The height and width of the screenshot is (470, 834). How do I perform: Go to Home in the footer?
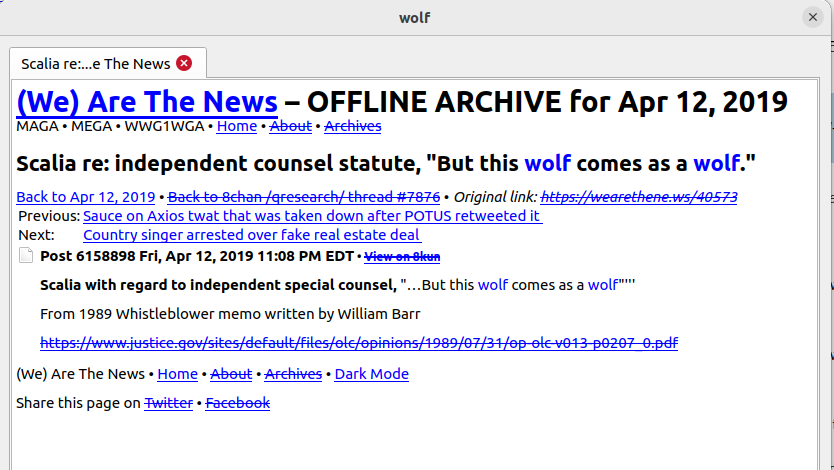[x=178, y=374]
